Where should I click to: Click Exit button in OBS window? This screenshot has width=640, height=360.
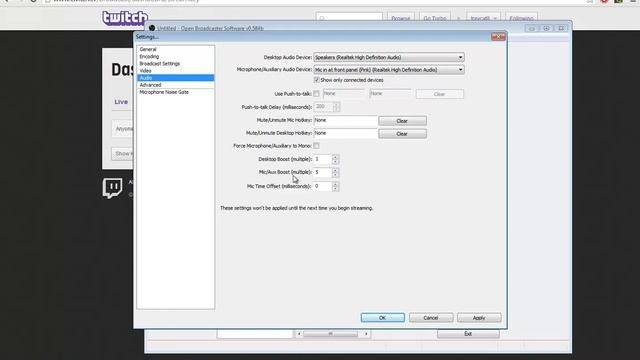coord(468,334)
